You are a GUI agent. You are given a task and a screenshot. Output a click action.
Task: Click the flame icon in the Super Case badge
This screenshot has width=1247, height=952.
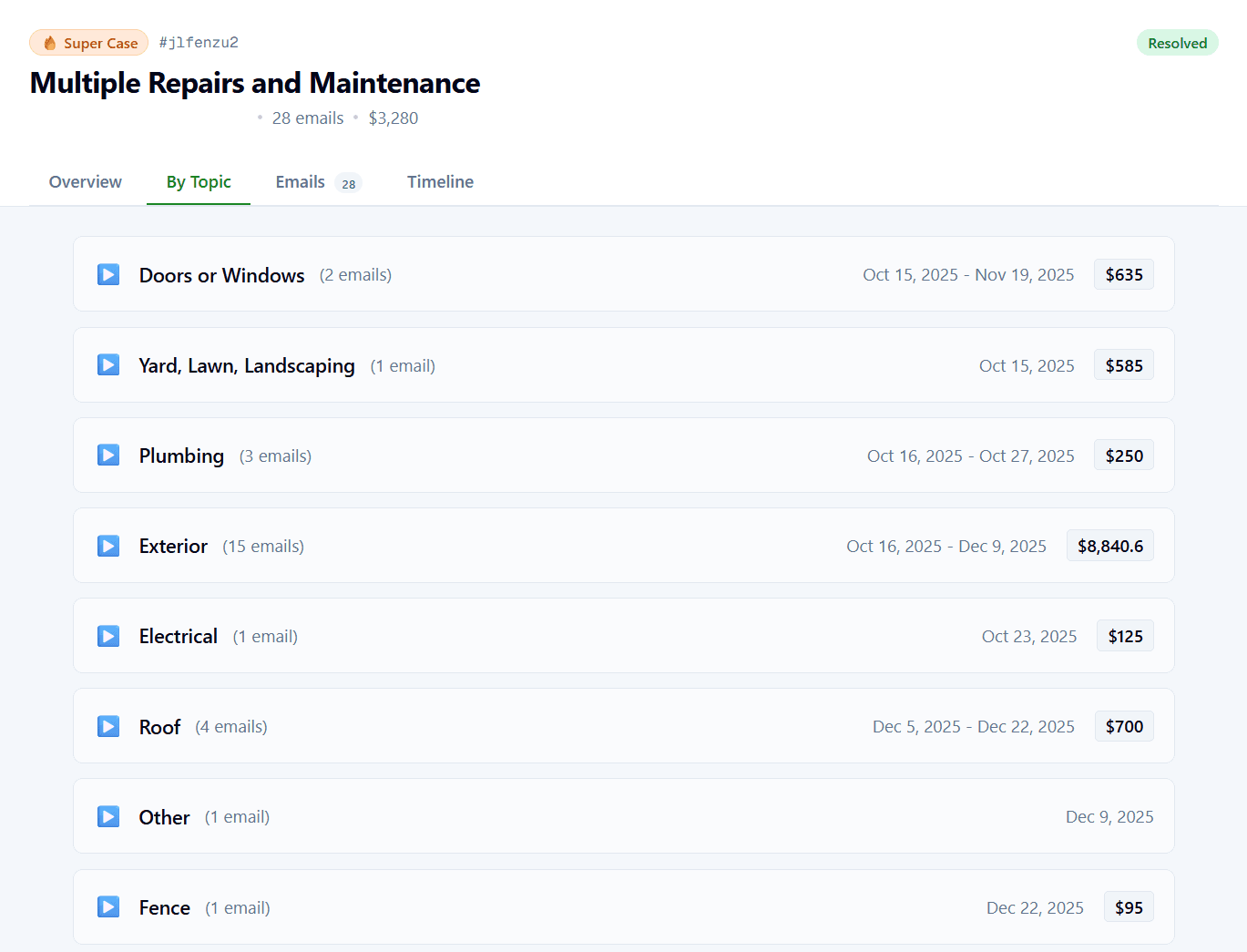pos(51,42)
